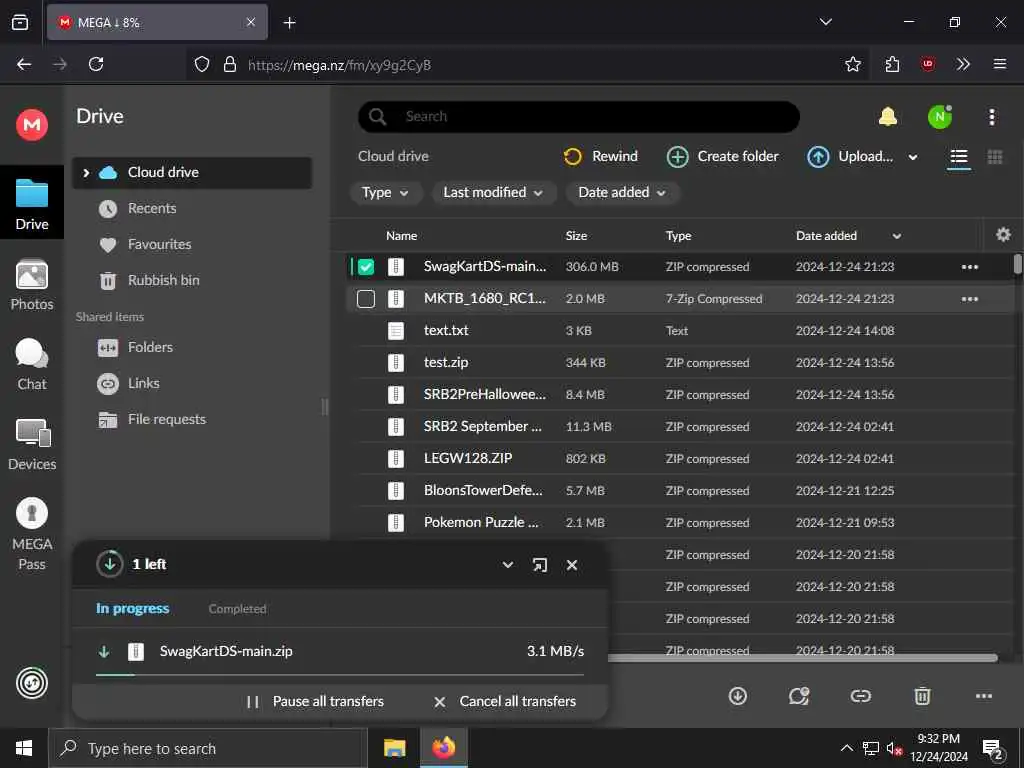
Task: Click the download icon in bottom bar
Action: (x=738, y=696)
